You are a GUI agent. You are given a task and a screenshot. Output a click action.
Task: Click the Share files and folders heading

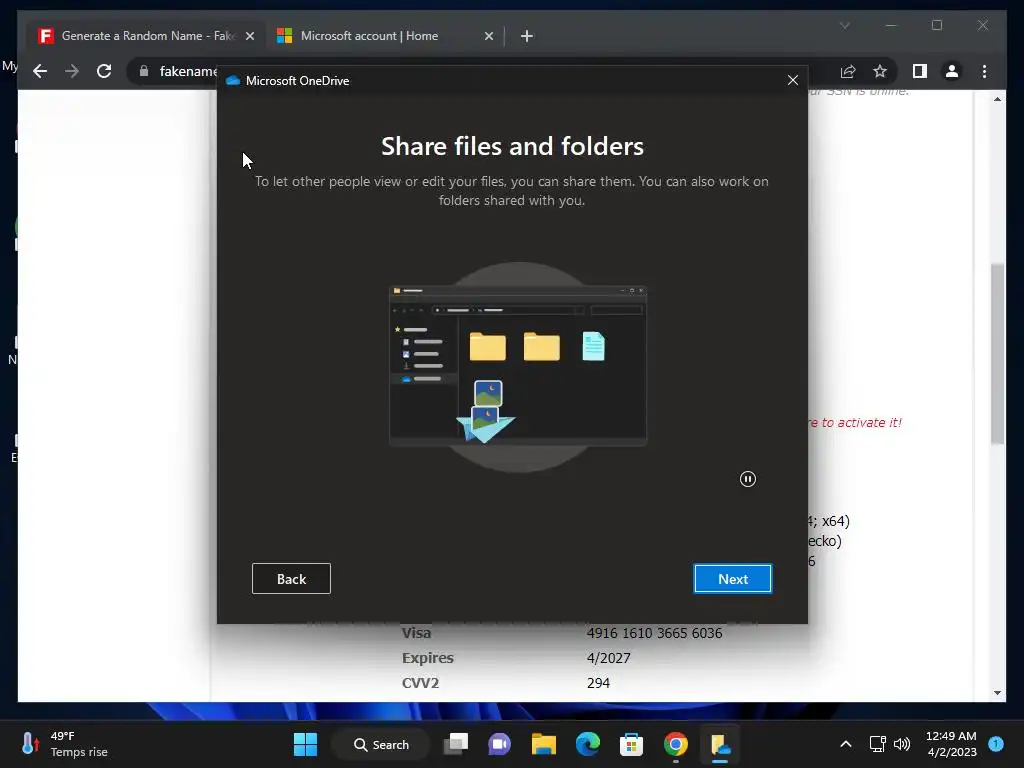(513, 146)
